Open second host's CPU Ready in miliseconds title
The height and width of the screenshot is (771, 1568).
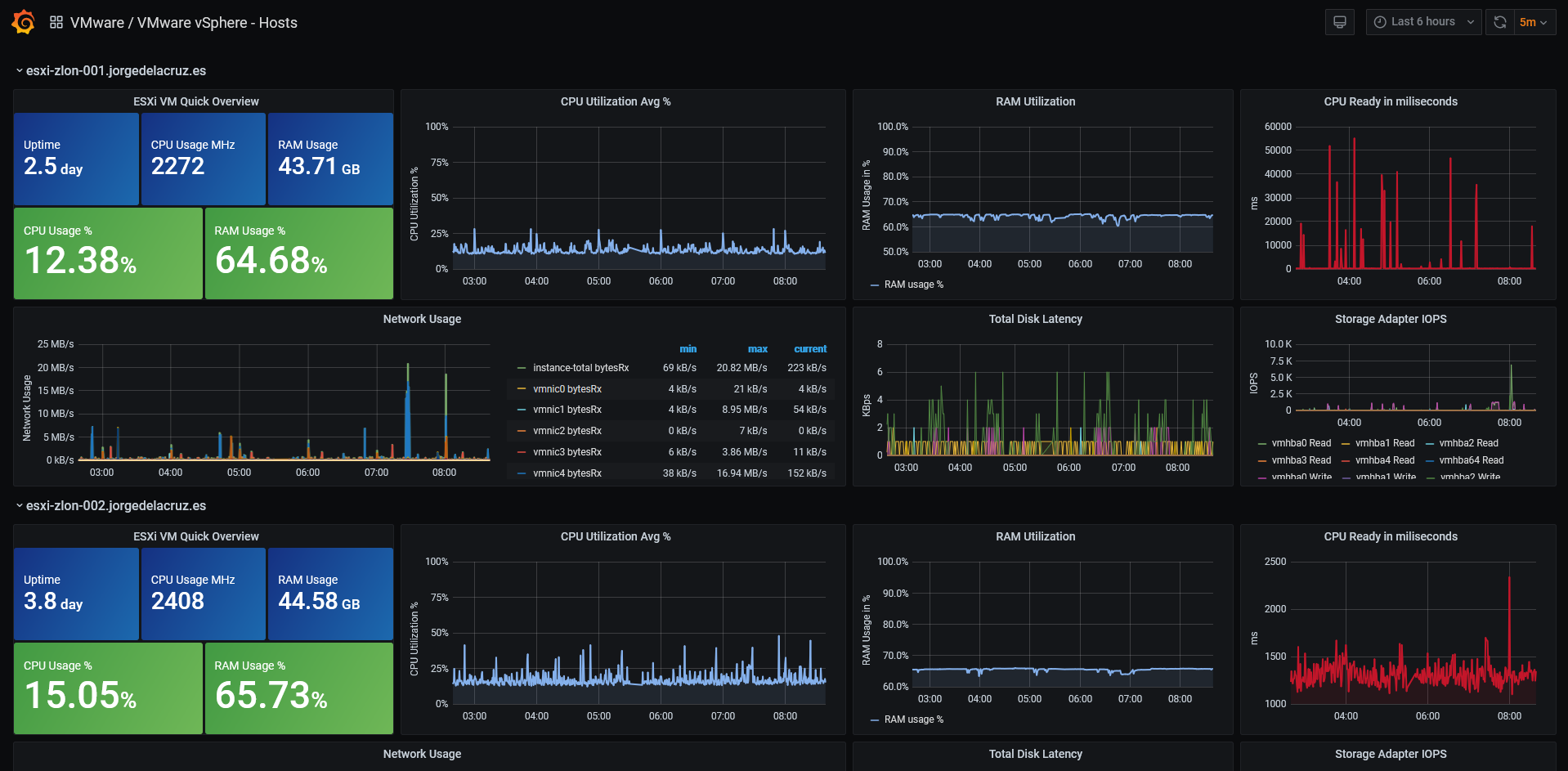pyautogui.click(x=1391, y=536)
